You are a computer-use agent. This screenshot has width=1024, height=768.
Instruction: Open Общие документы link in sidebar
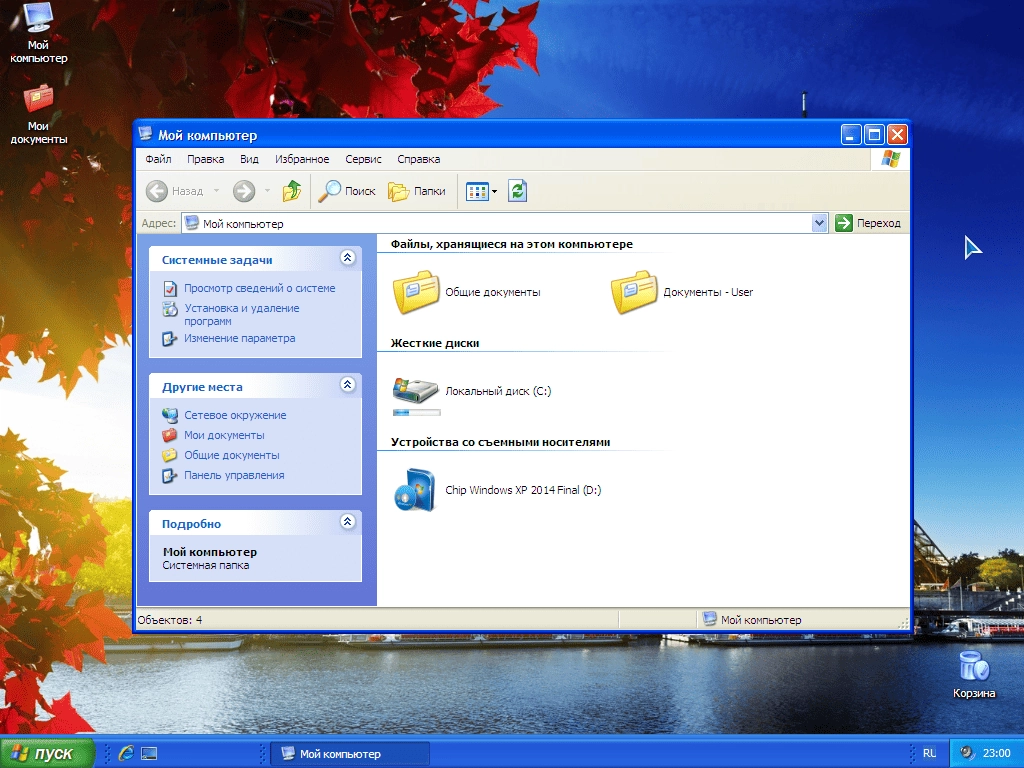click(231, 455)
